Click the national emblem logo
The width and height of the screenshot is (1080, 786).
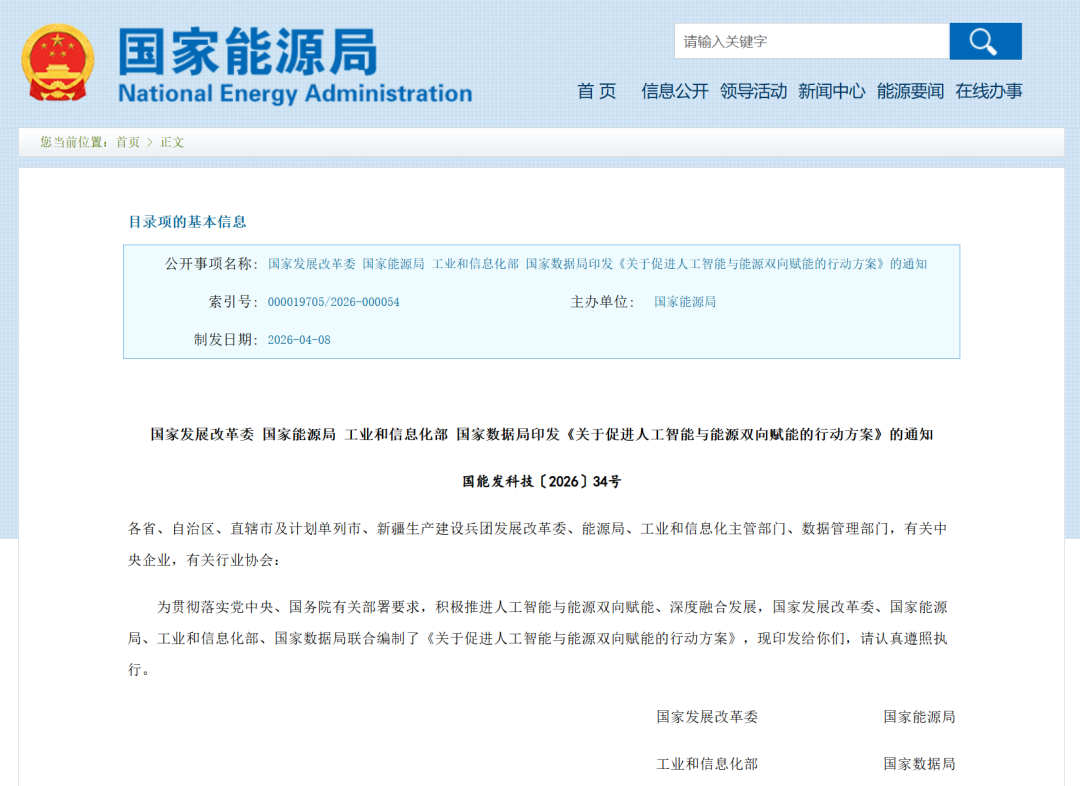pyautogui.click(x=58, y=63)
